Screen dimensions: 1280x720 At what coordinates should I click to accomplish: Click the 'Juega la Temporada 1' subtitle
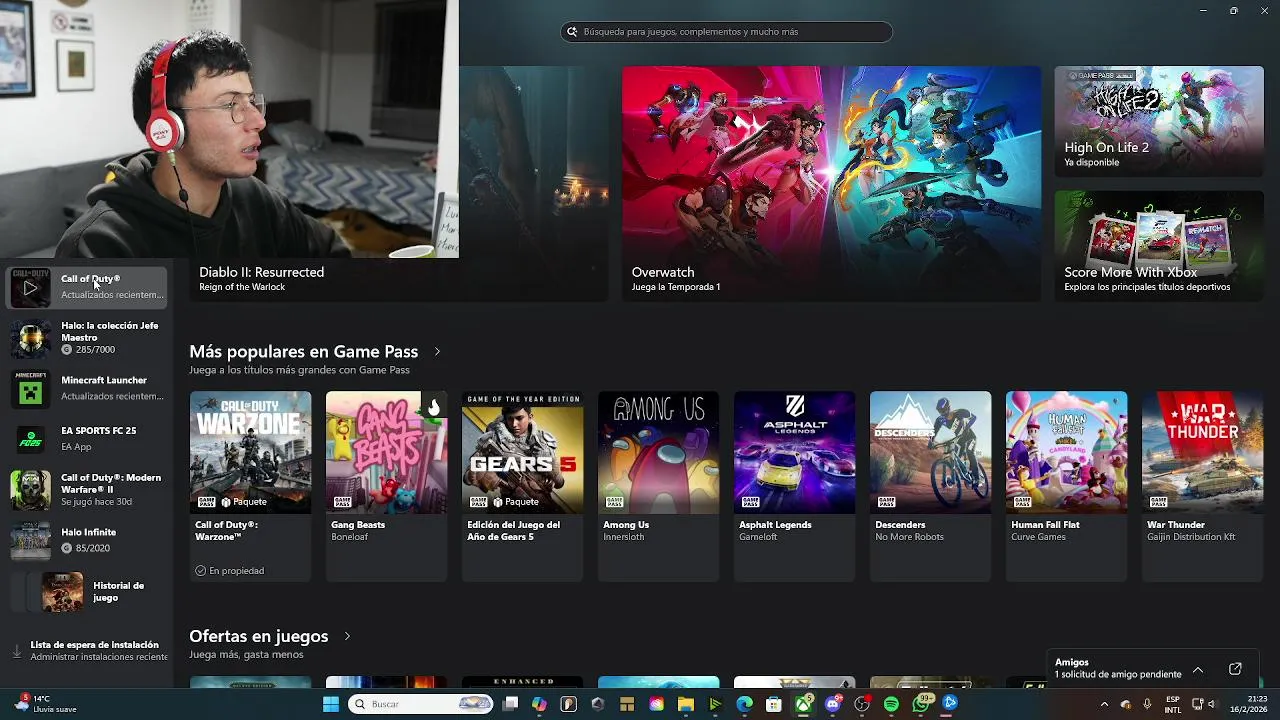click(x=676, y=287)
